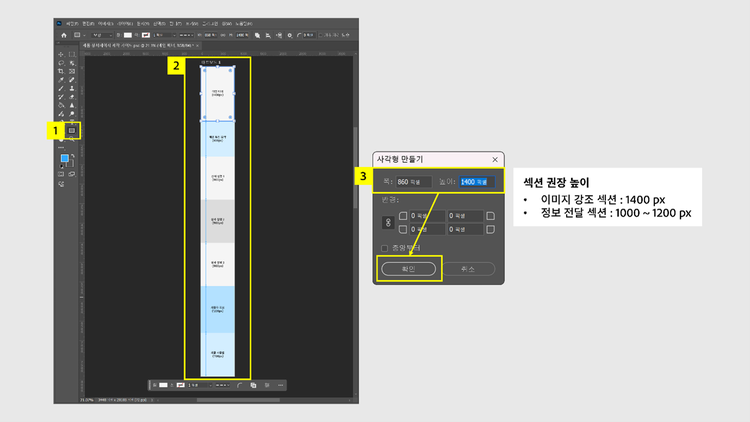Click the 취소 button
Viewport: 750px width, 422px height.
468,269
